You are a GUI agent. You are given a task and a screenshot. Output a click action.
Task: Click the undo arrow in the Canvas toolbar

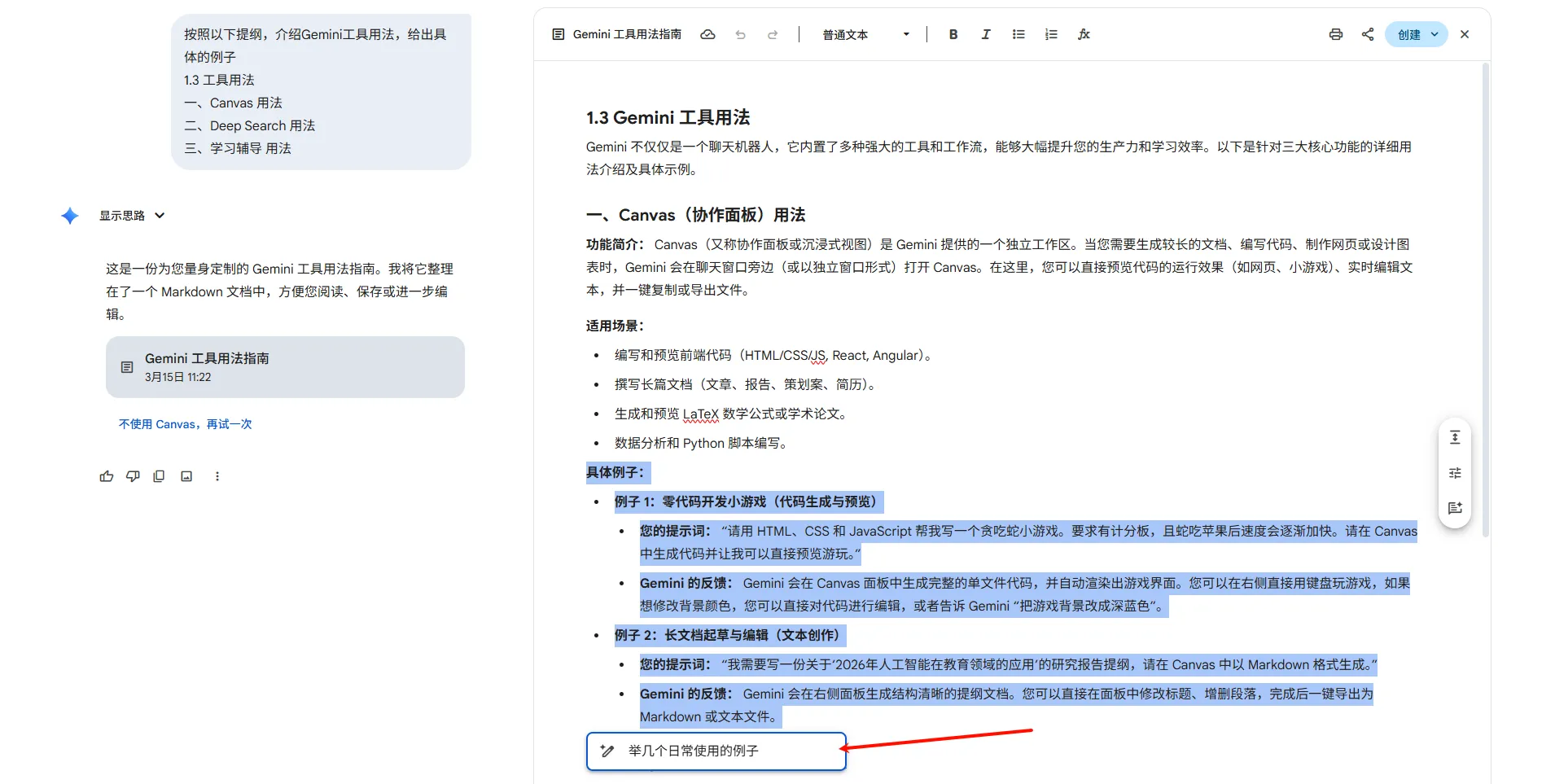(x=740, y=35)
